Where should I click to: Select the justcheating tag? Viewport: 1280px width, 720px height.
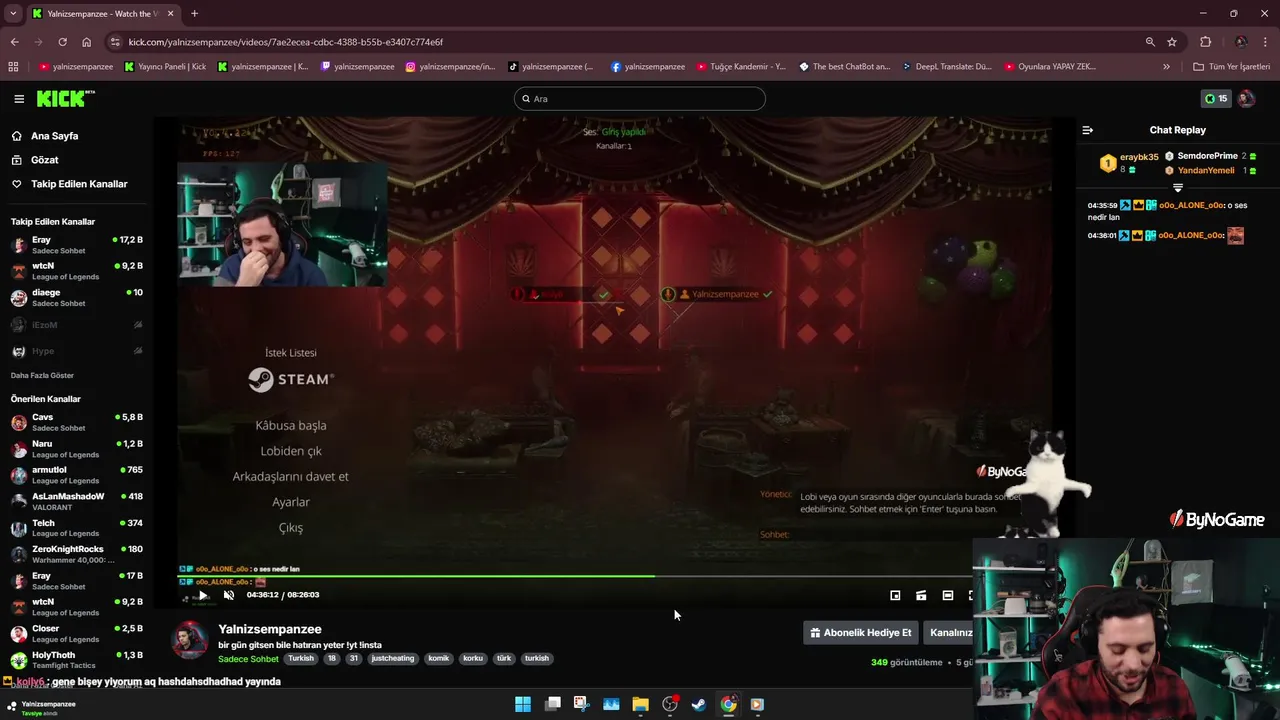point(392,659)
